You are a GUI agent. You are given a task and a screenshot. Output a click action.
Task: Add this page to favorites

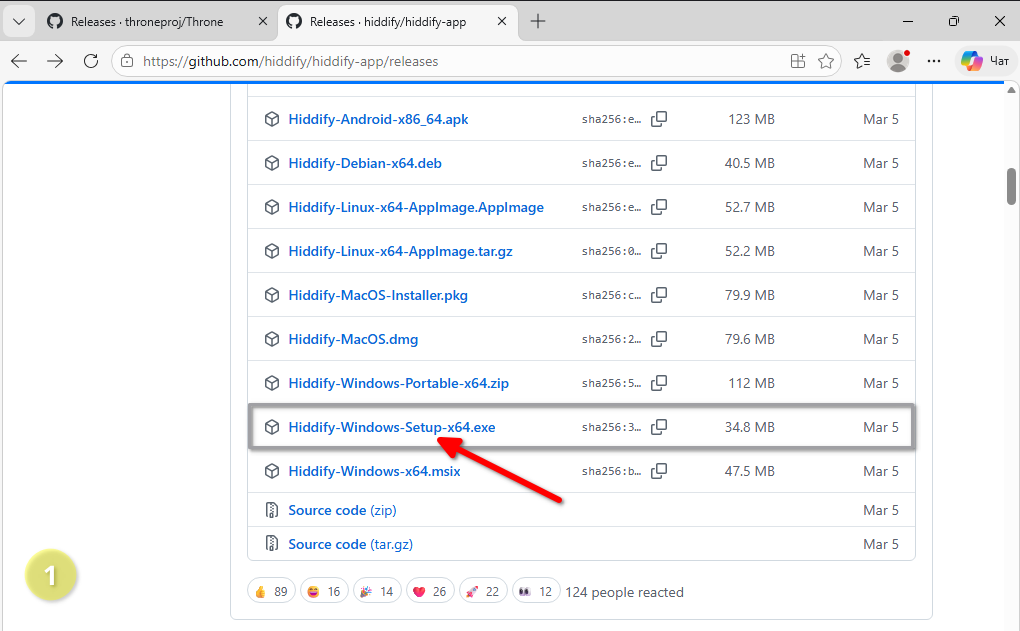tap(826, 61)
